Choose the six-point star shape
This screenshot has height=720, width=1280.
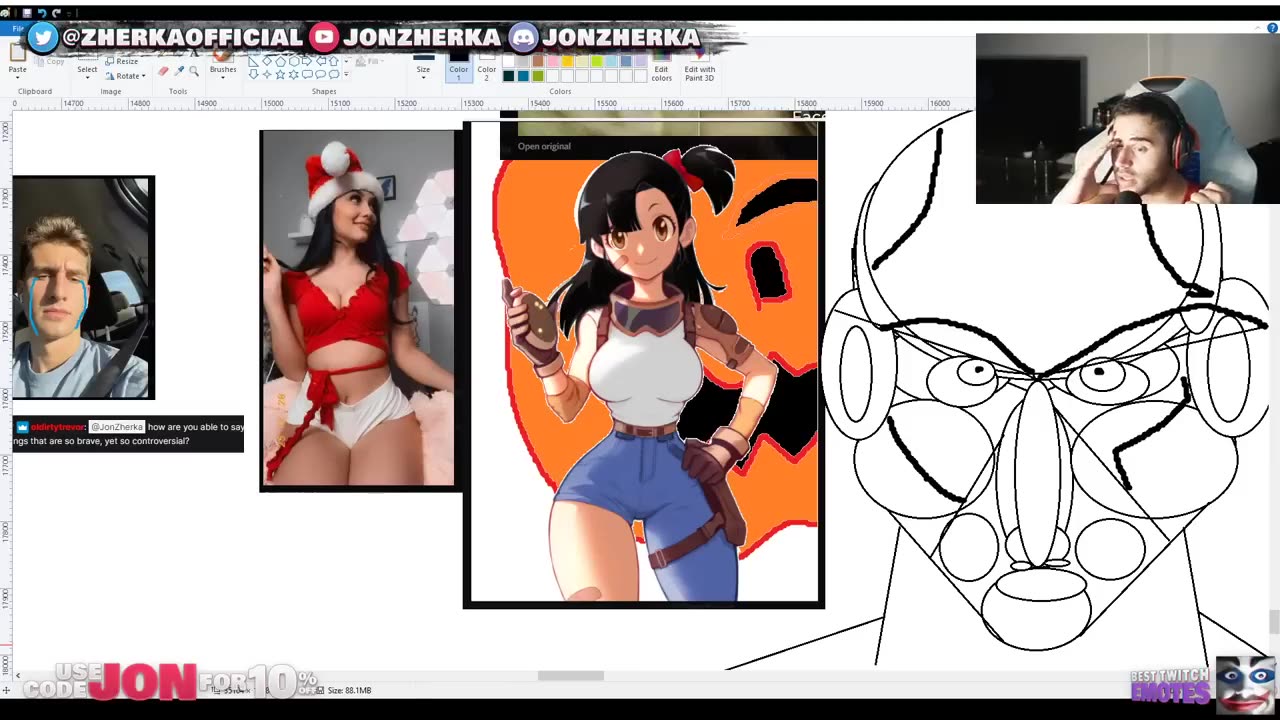(x=294, y=74)
